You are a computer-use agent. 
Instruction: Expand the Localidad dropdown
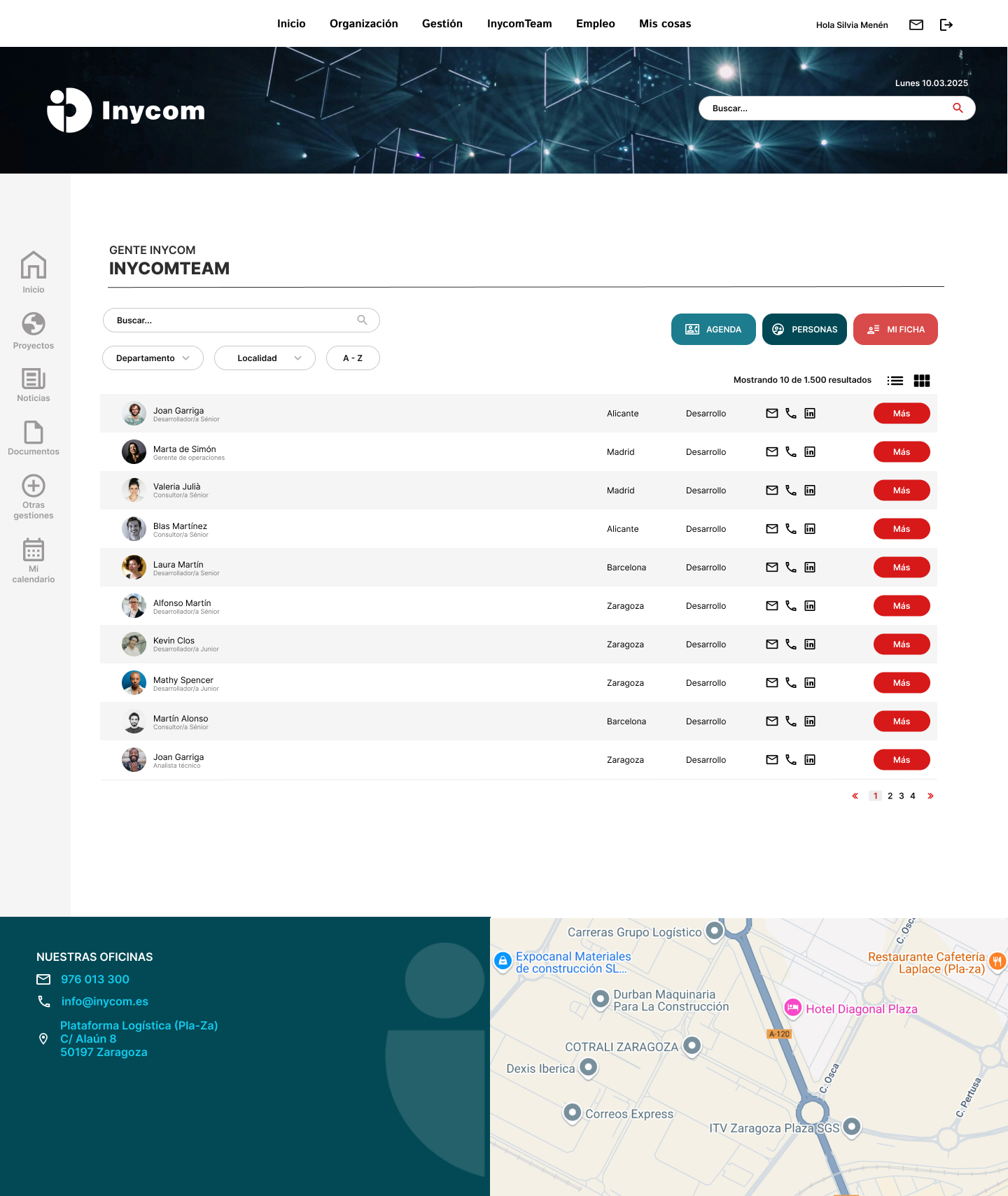[265, 358]
